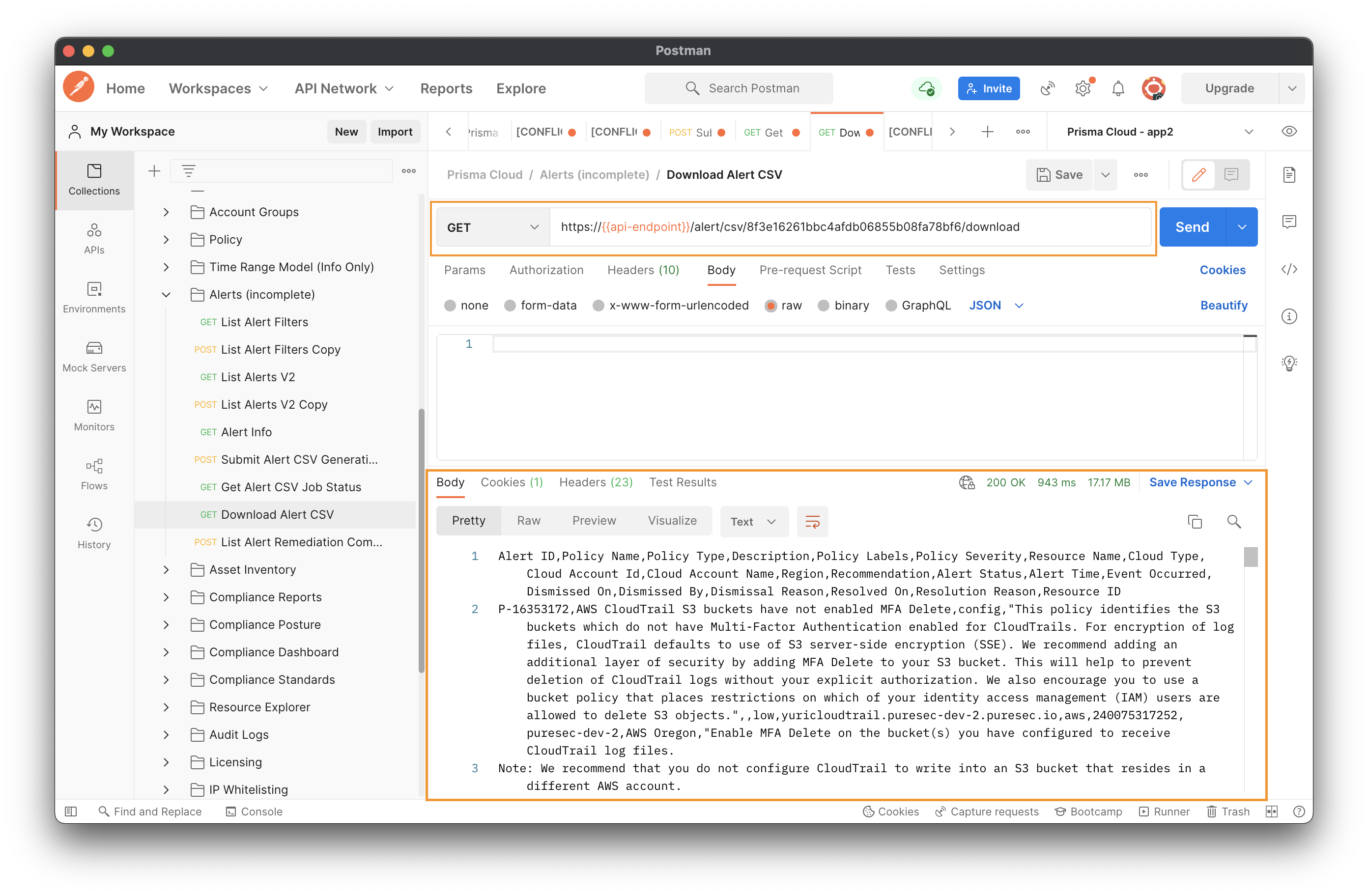Click the environment quick look eye icon

pos(1289,131)
